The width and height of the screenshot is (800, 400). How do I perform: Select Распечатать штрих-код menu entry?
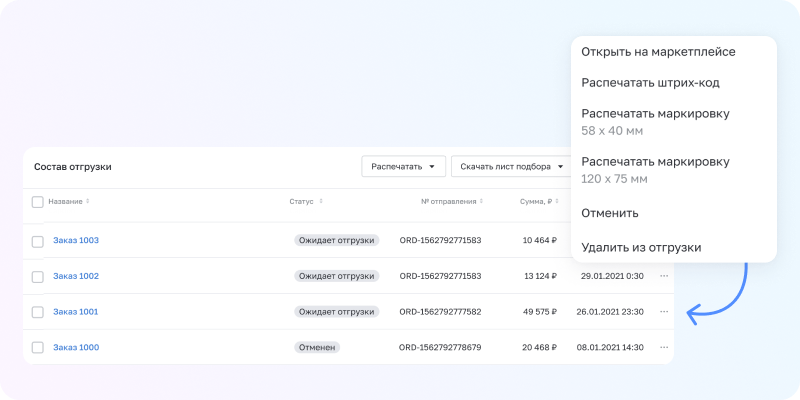pyautogui.click(x=650, y=83)
